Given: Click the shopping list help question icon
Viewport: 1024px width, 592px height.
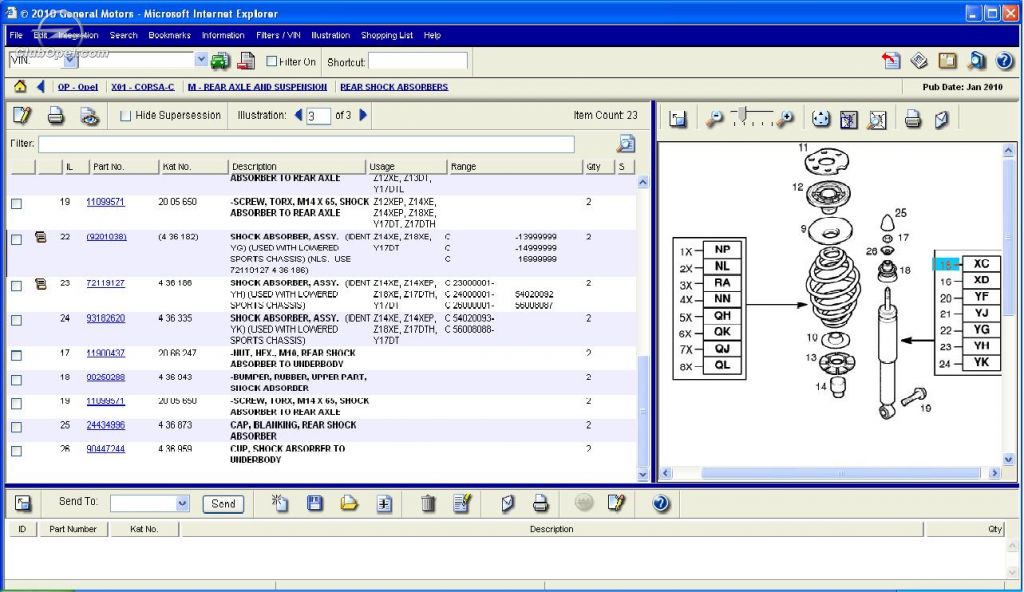Looking at the screenshot, I should tap(661, 503).
